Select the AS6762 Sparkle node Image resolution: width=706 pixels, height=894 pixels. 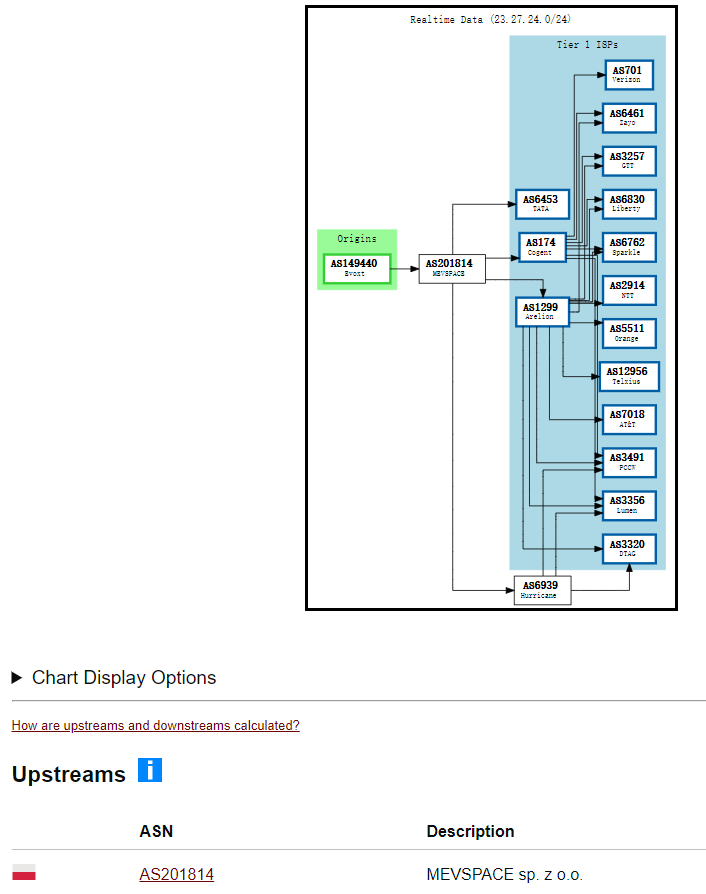(629, 247)
